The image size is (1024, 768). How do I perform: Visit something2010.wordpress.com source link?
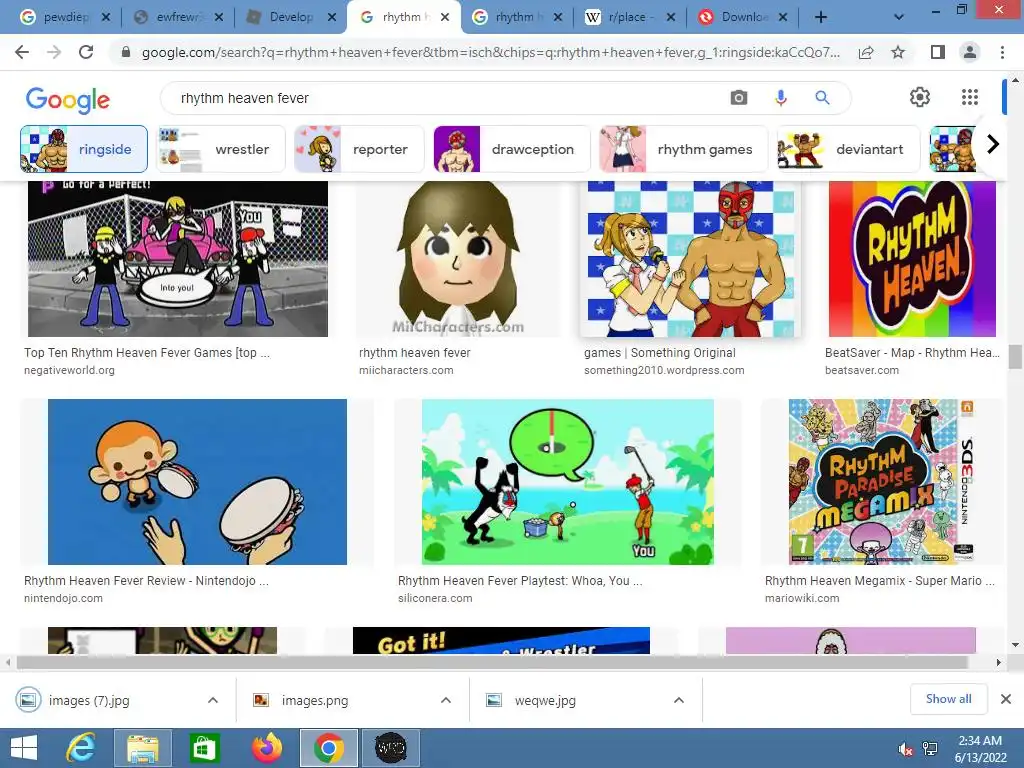click(664, 370)
